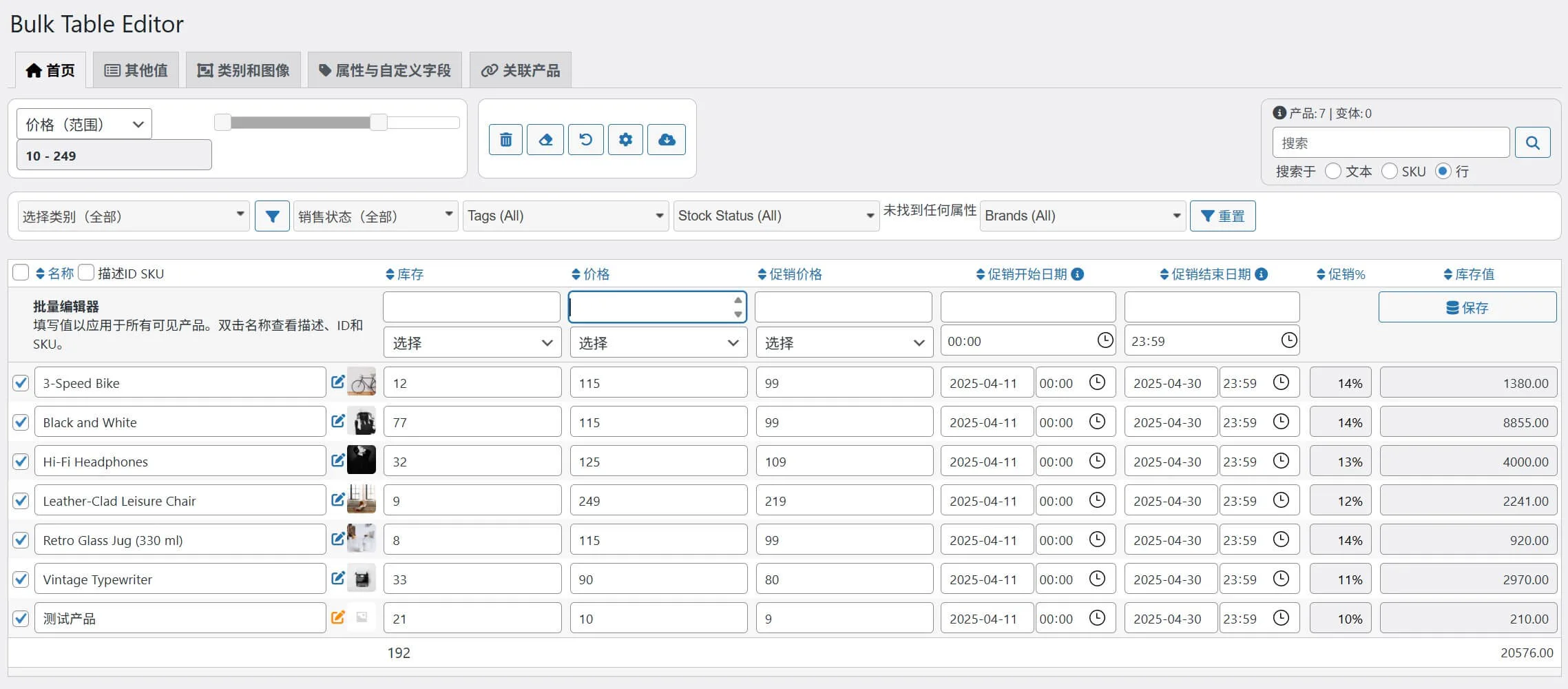The height and width of the screenshot is (689, 1568).
Task: Switch to the 类别和图像 tab
Action: click(243, 70)
